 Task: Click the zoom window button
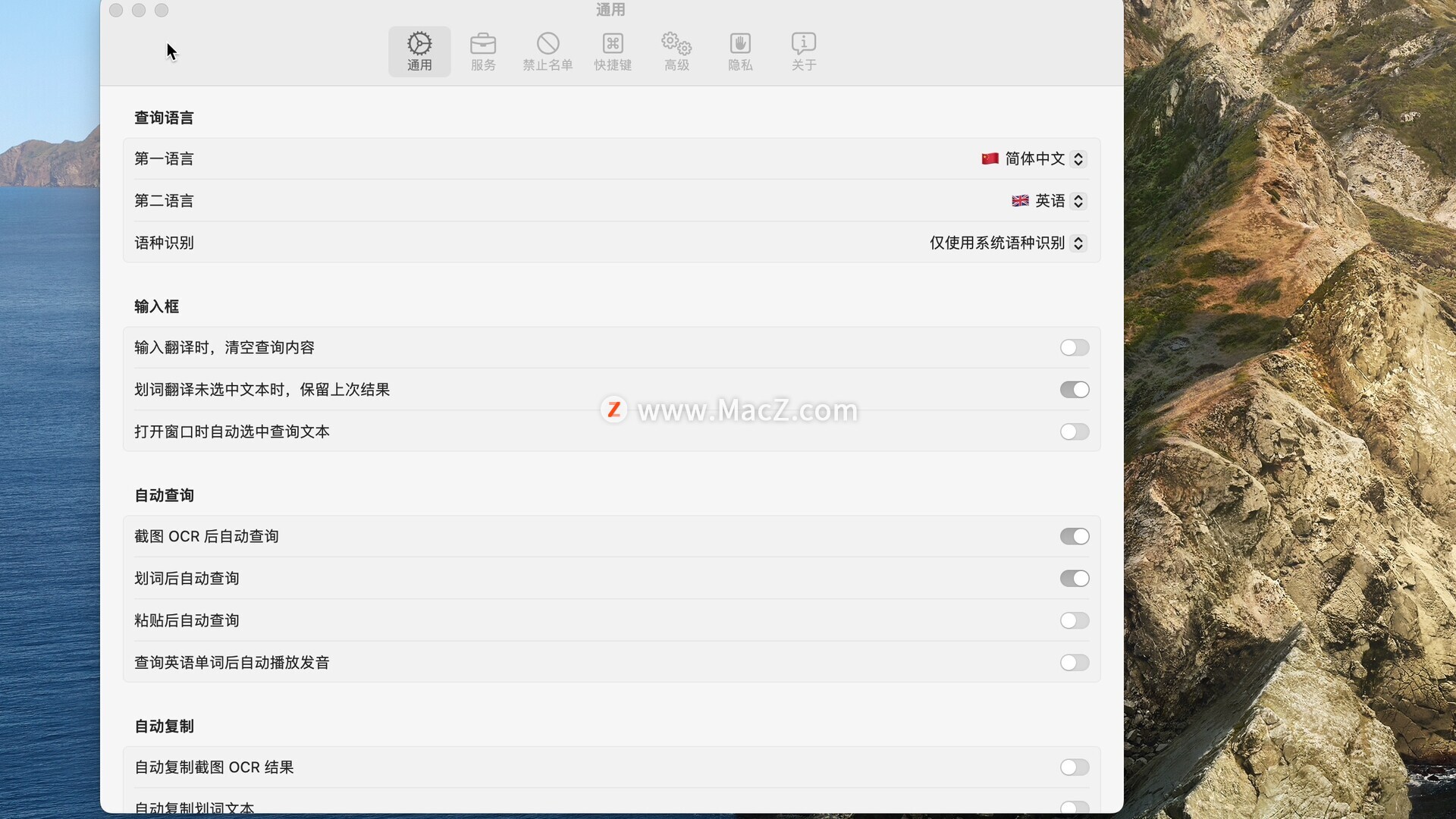coord(162,10)
